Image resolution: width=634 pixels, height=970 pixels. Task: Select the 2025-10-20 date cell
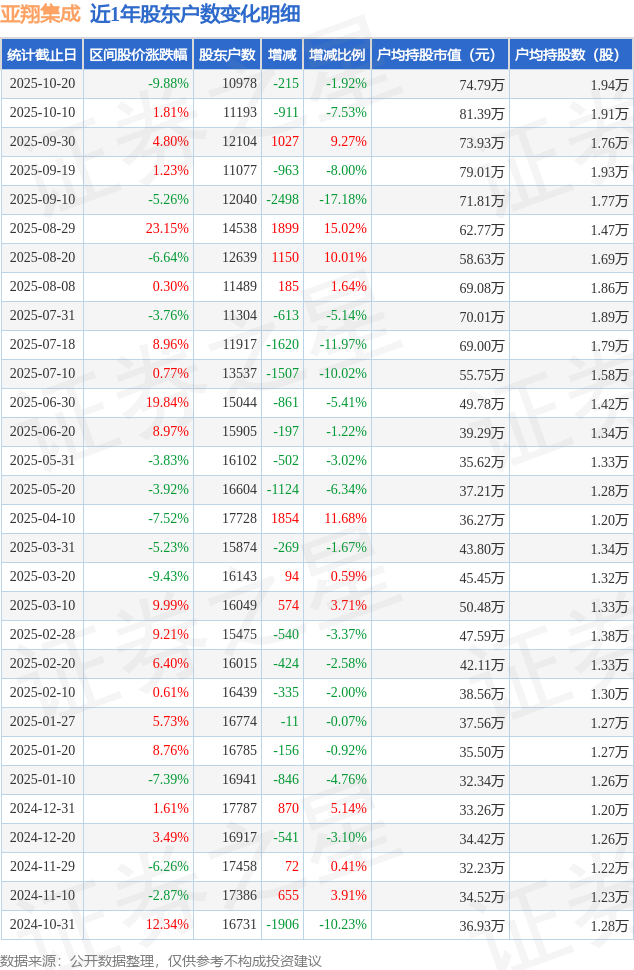42,84
